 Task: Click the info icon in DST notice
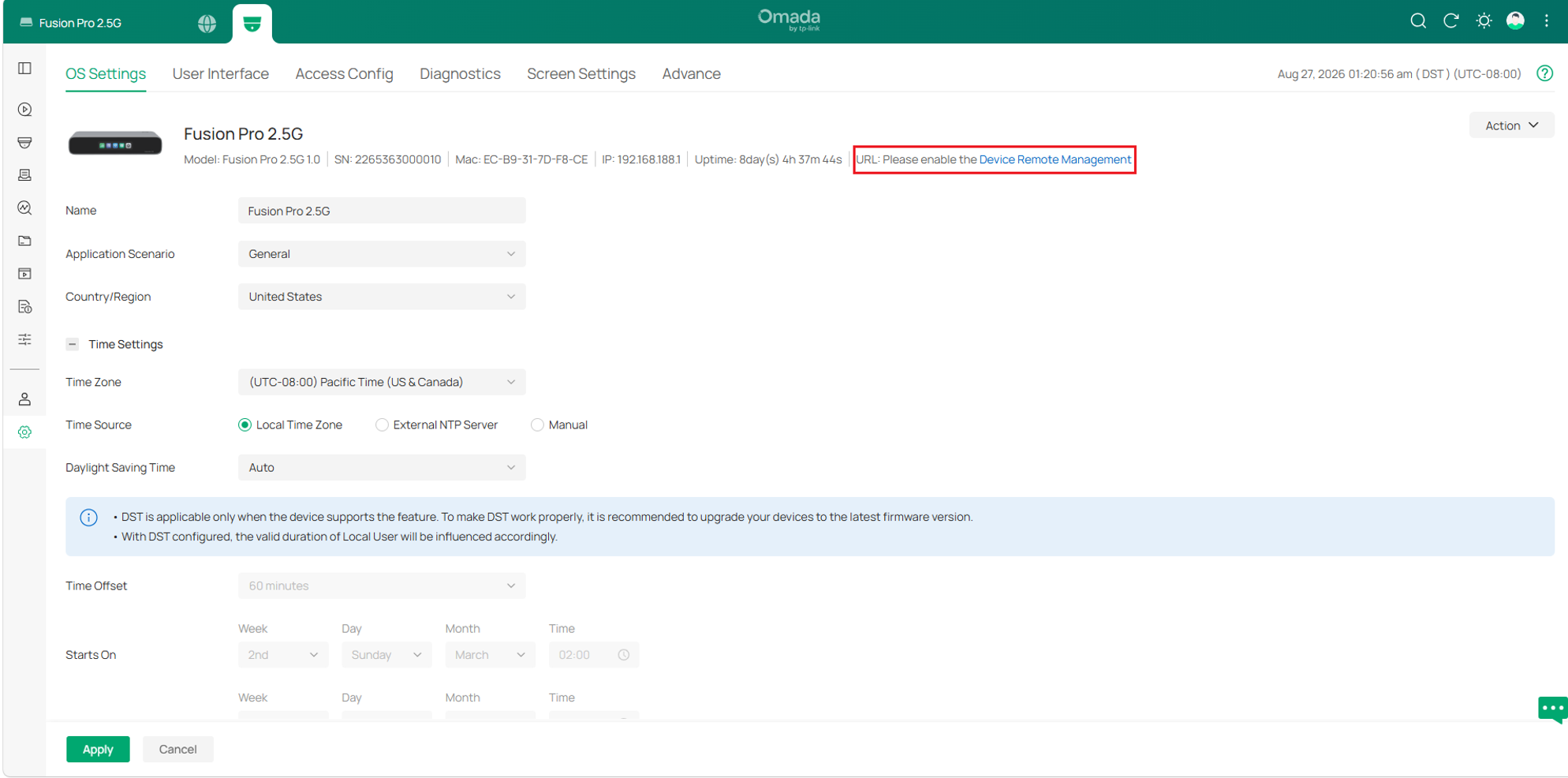tap(88, 518)
